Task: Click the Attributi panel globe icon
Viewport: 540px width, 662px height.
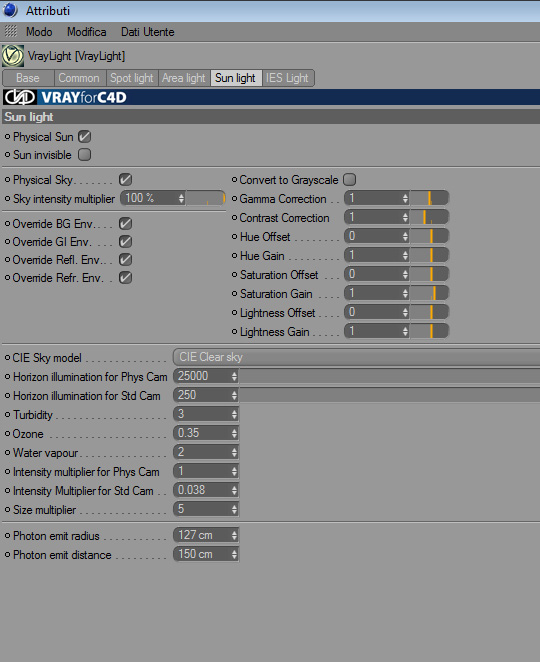Action: point(10,10)
